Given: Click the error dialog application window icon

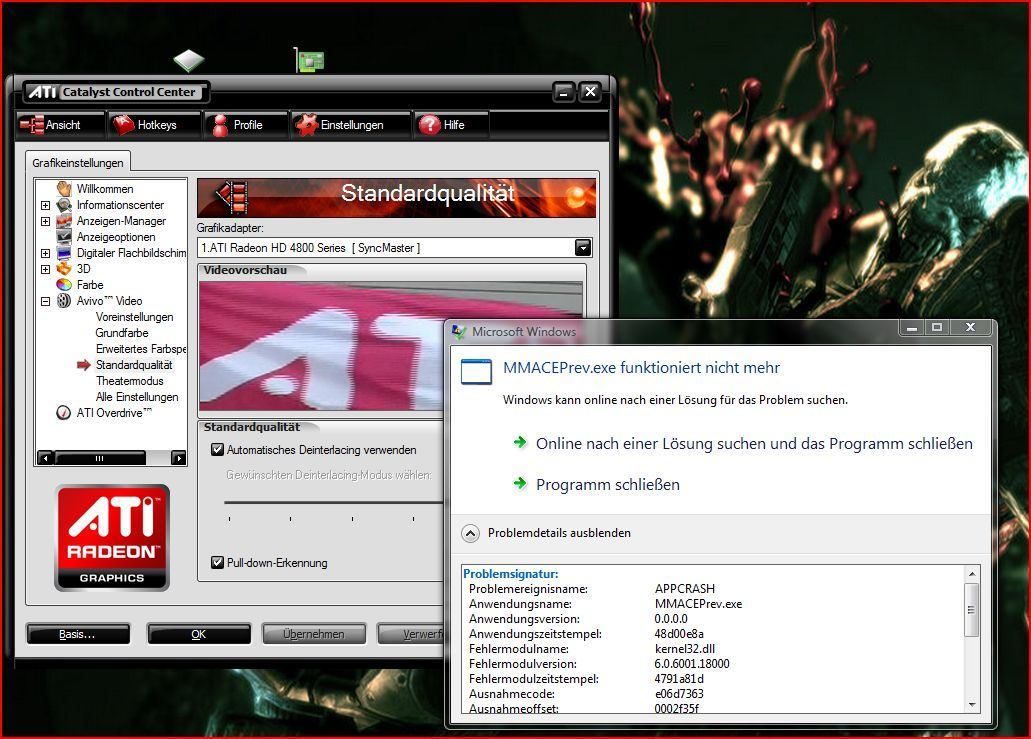Looking at the screenshot, I should 476,371.
